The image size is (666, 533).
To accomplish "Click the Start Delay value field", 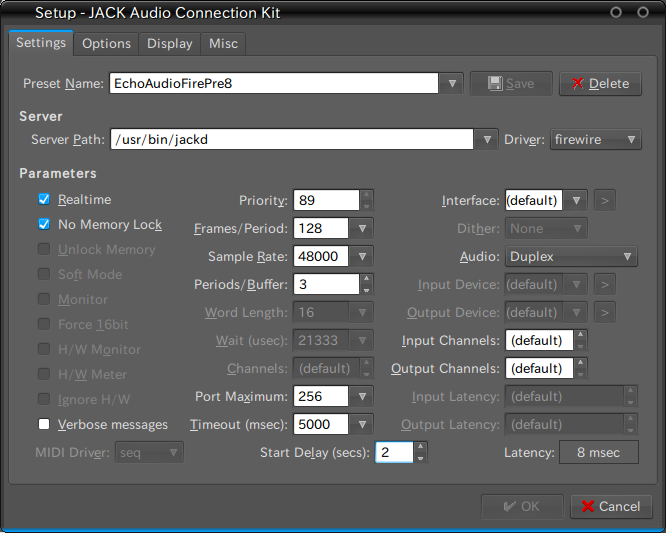I will (x=394, y=452).
